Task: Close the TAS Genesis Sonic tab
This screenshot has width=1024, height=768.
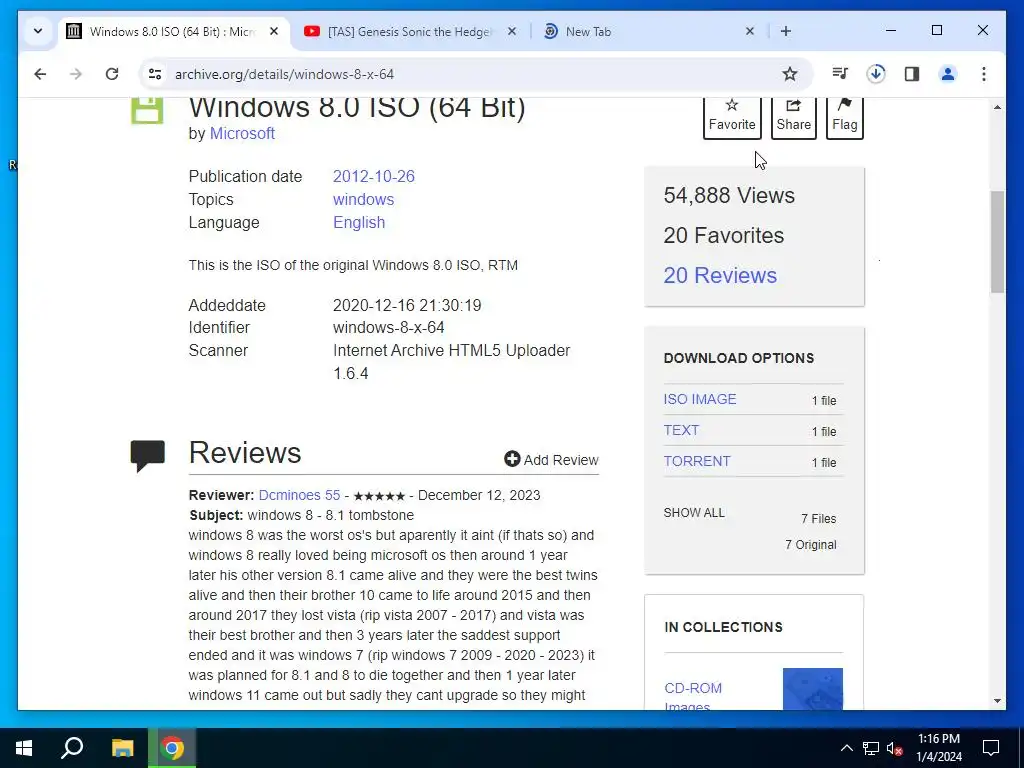Action: (x=512, y=31)
